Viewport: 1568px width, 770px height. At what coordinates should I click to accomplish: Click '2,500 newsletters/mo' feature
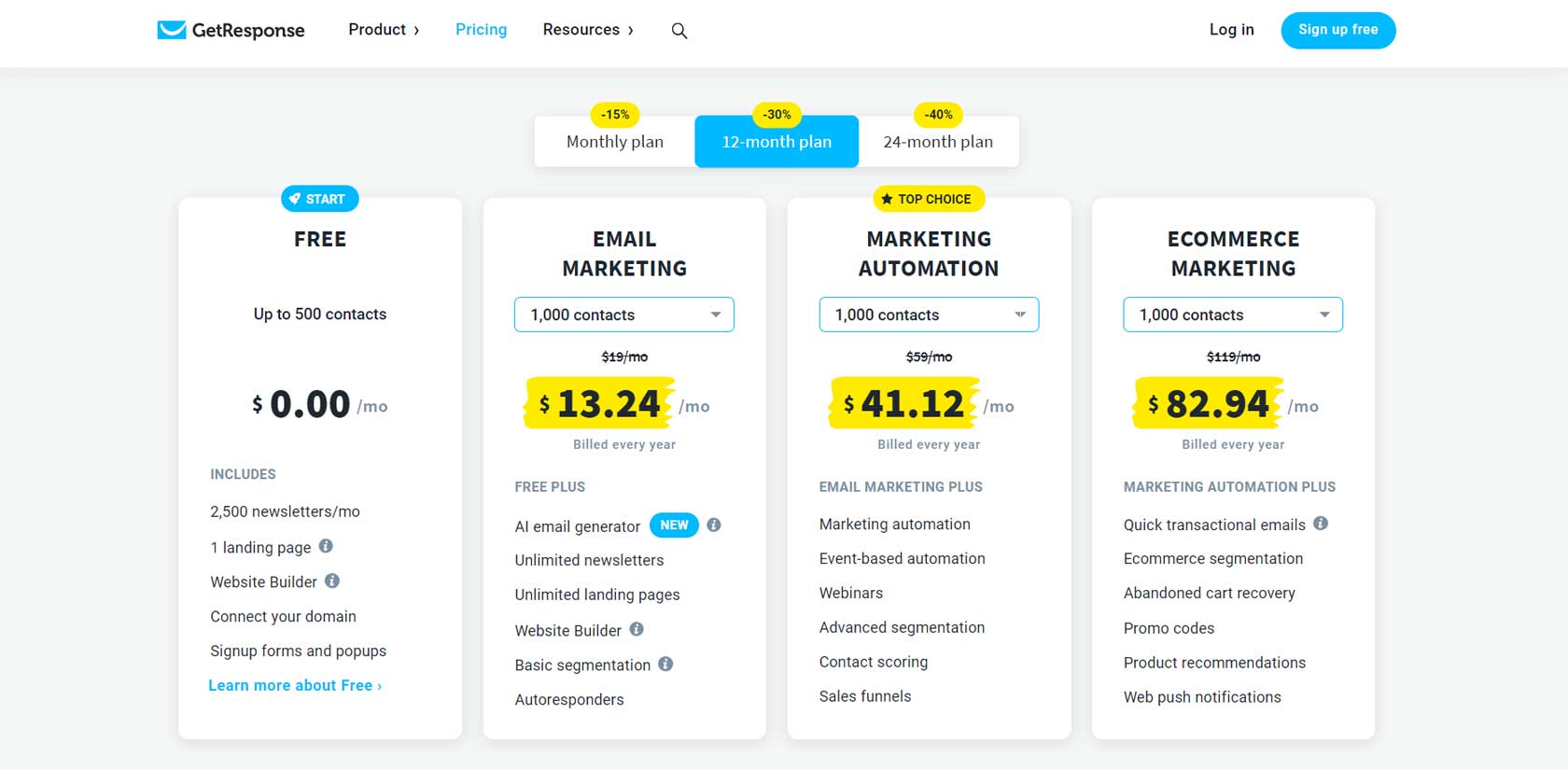[x=285, y=511]
